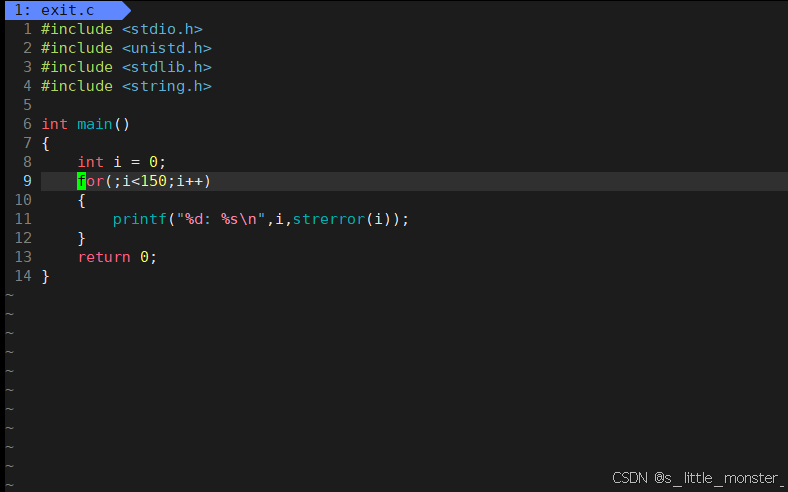Click line number 14 in gutter
This screenshot has height=492, width=788.
pos(23,276)
